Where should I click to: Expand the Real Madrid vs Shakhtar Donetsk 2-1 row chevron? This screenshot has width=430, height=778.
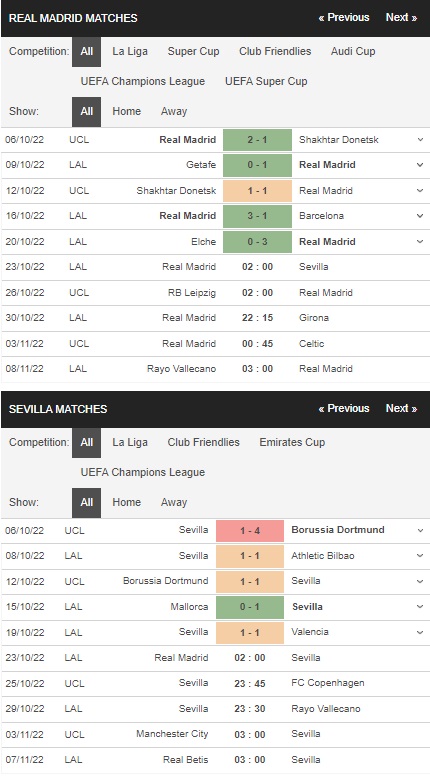point(420,140)
